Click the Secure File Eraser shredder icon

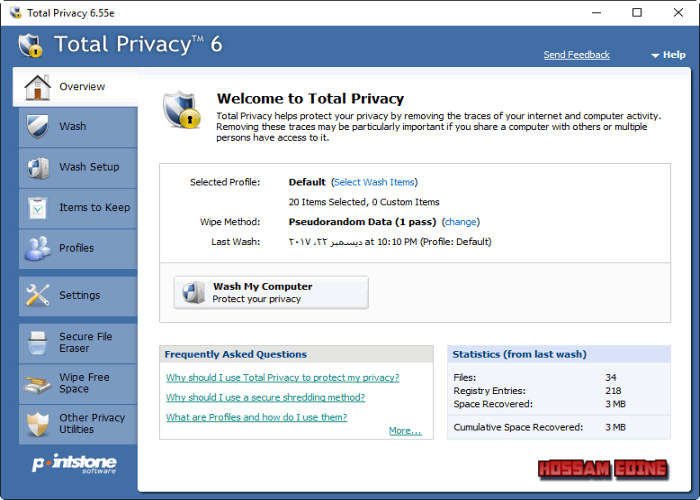[38, 342]
